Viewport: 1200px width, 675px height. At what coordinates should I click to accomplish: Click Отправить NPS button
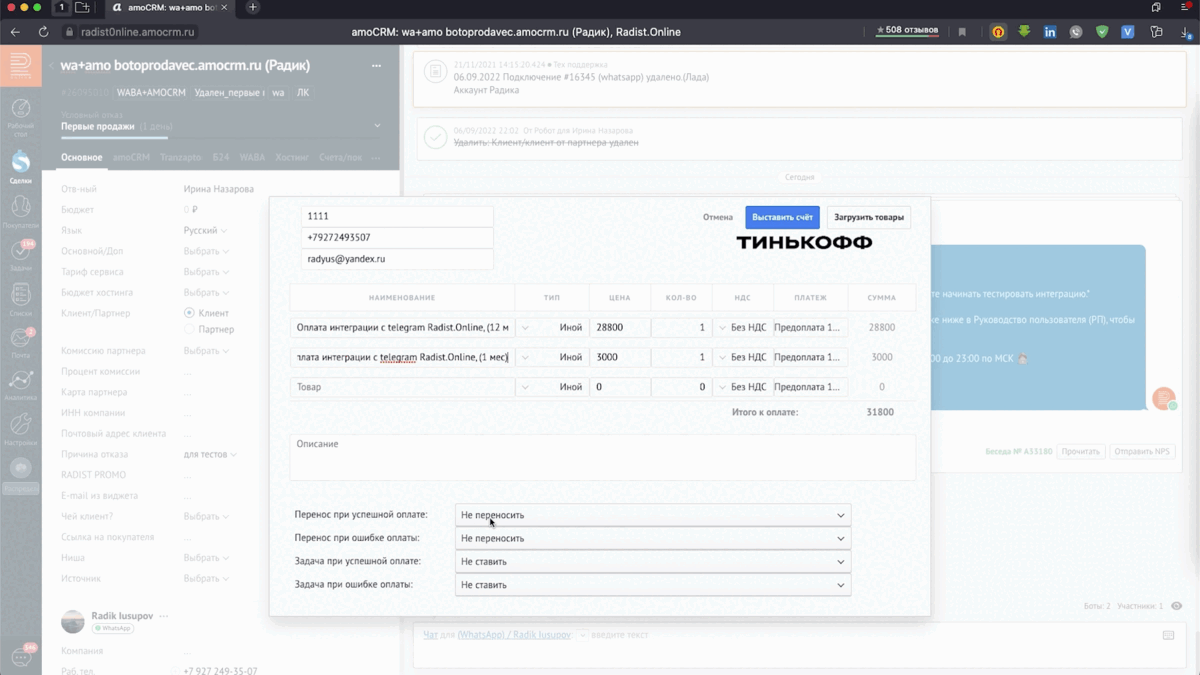point(1142,452)
